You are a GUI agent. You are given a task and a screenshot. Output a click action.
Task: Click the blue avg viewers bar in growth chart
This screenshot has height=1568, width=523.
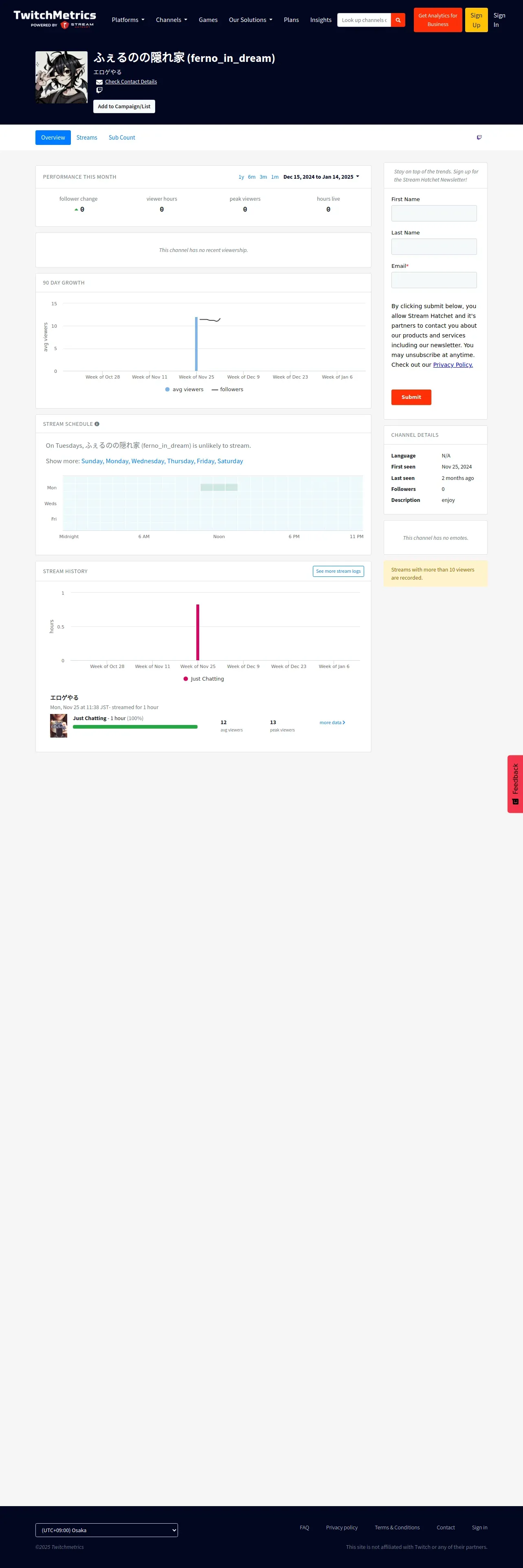click(x=196, y=344)
